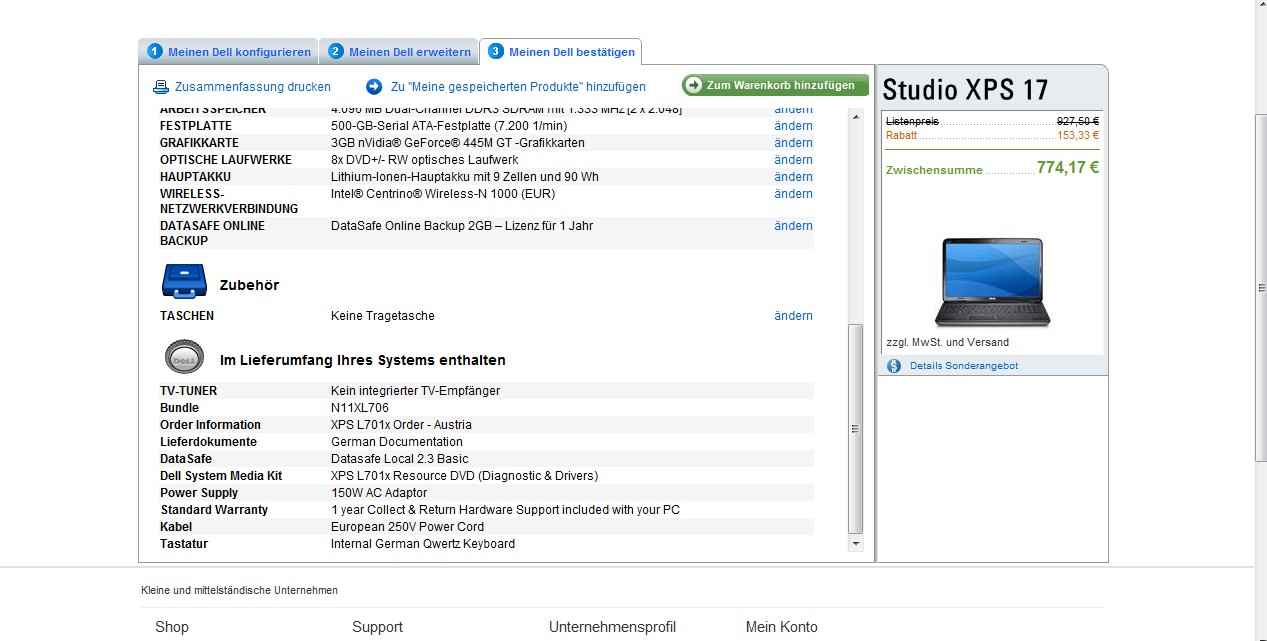Screen dimensions: 1267x641
Task: Click the zzgl. MwSt. und Versand note
Action: click(x=947, y=342)
